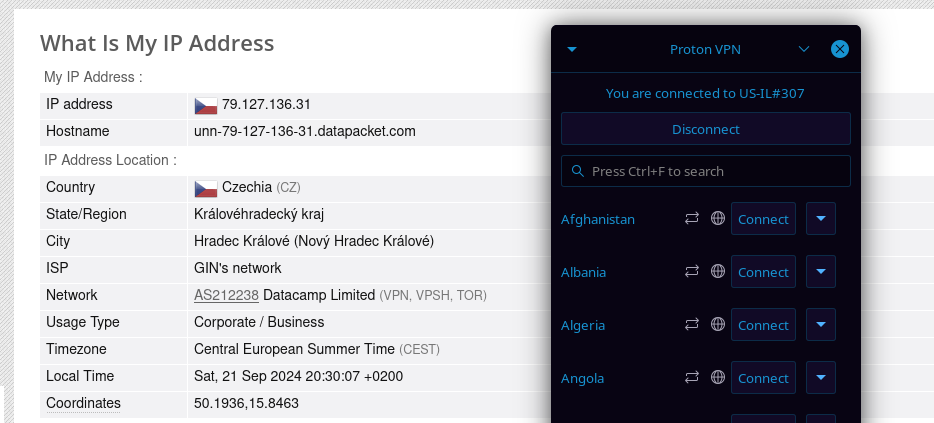Expand the chevron next to Proton VPN title
This screenshot has height=423, width=934.
[x=804, y=49]
